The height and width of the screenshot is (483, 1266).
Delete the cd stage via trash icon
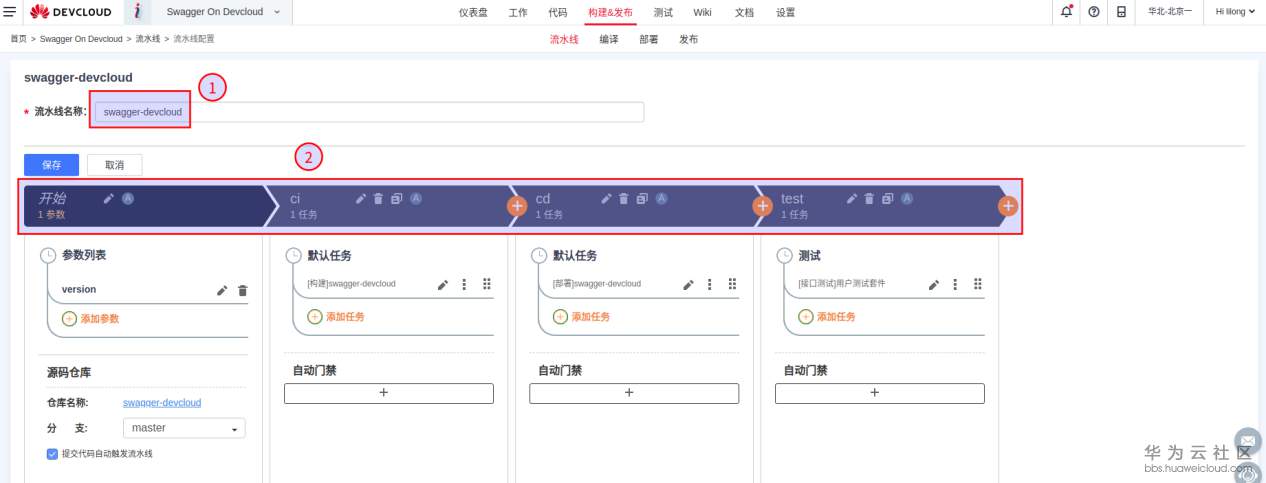point(623,199)
